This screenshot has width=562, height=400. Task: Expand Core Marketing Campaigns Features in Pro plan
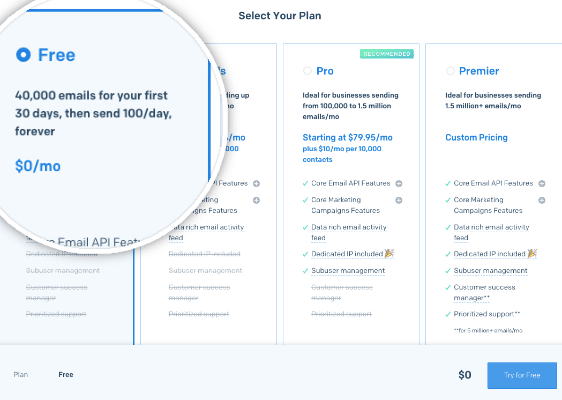[399, 200]
